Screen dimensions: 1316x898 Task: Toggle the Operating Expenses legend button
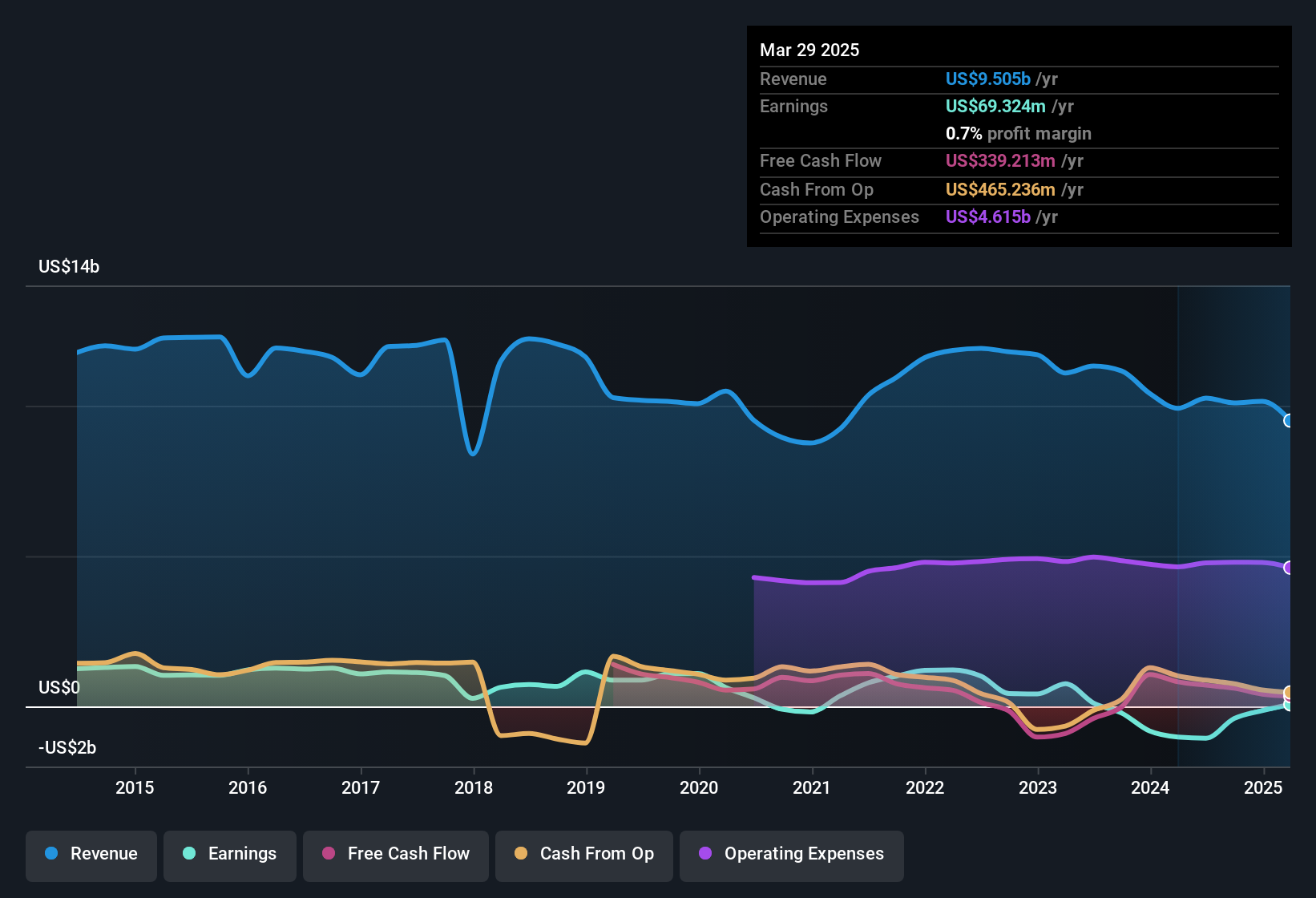point(792,855)
